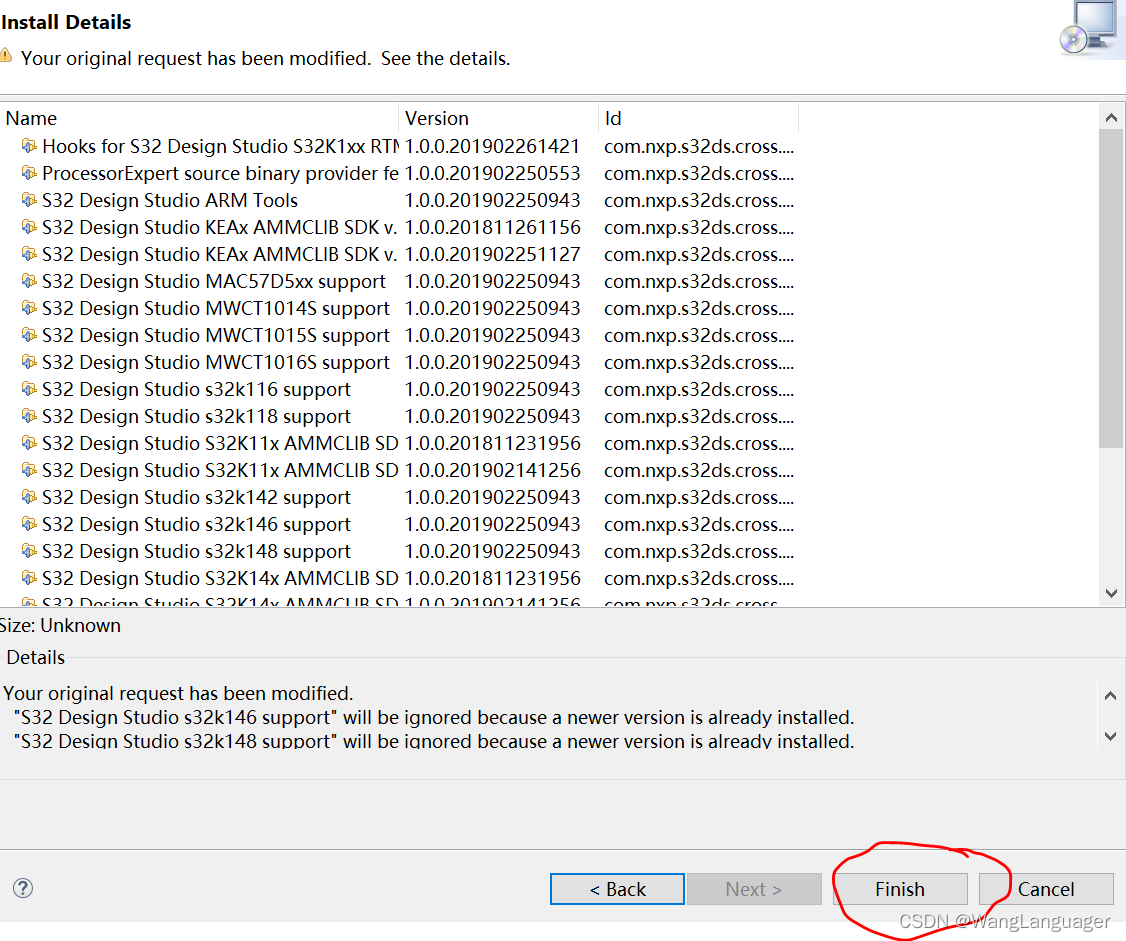The height and width of the screenshot is (941, 1126).
Task: Click icon of S32K14x AMMCLIB 1.0.0.201811231956 row
Action: pyautogui.click(x=29, y=578)
